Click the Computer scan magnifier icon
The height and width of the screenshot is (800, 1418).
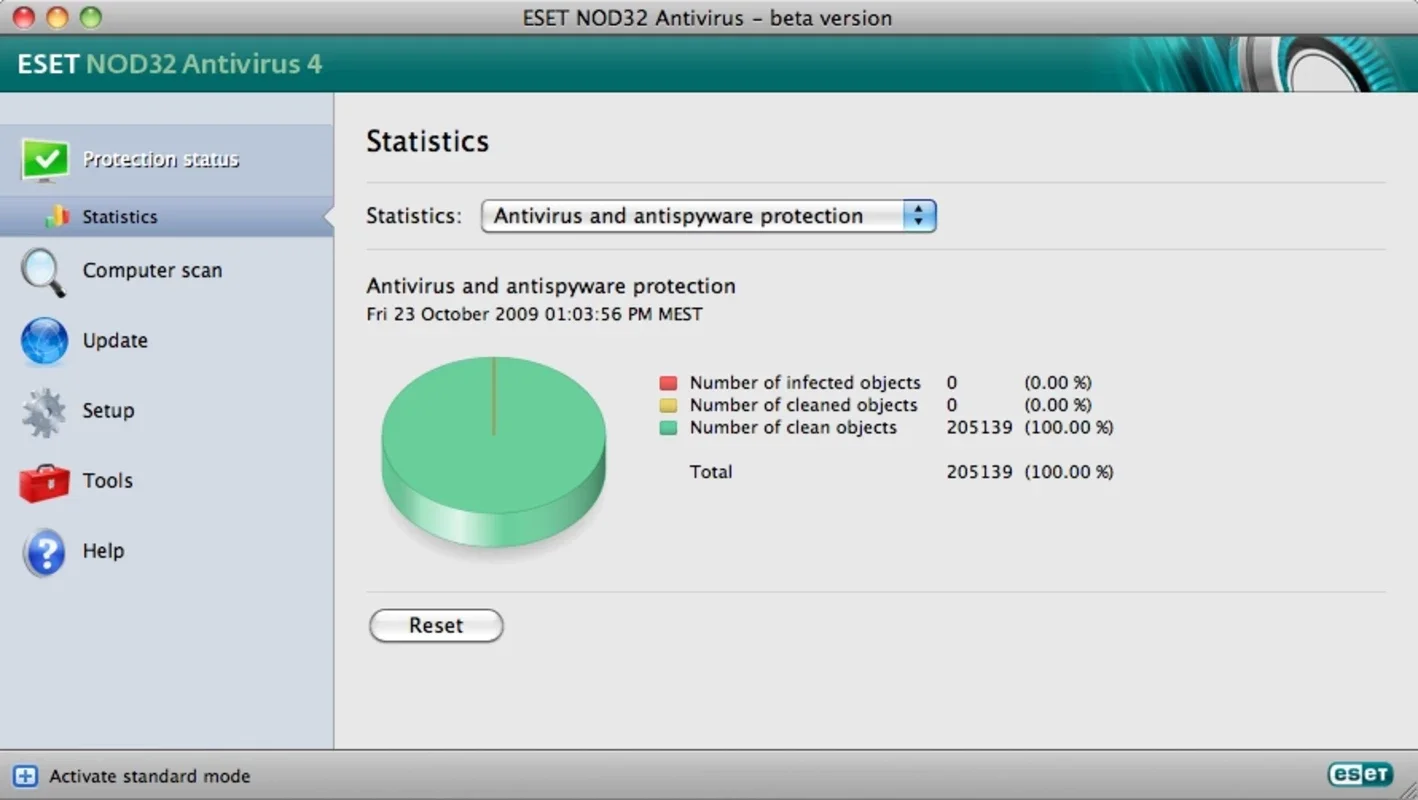pos(44,272)
